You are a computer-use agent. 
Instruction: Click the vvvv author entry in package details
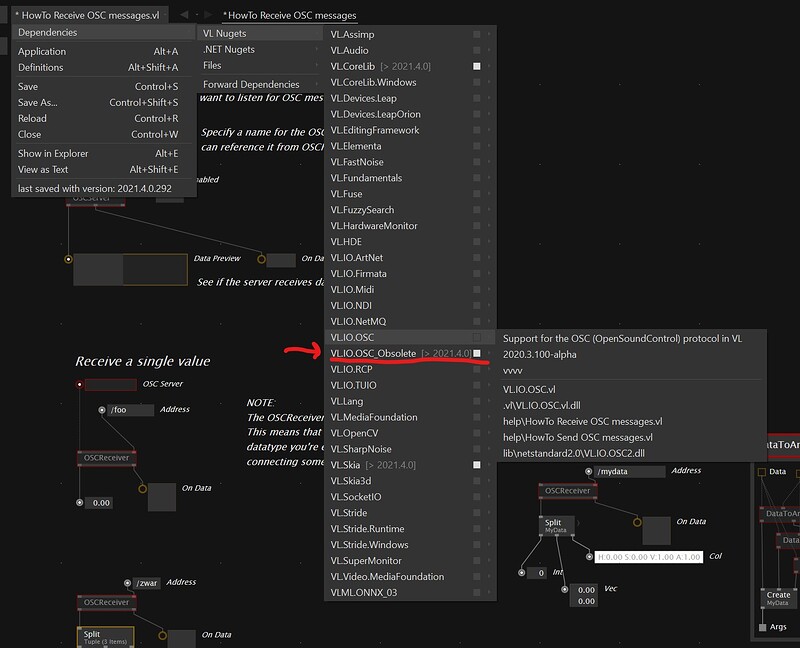(632, 370)
